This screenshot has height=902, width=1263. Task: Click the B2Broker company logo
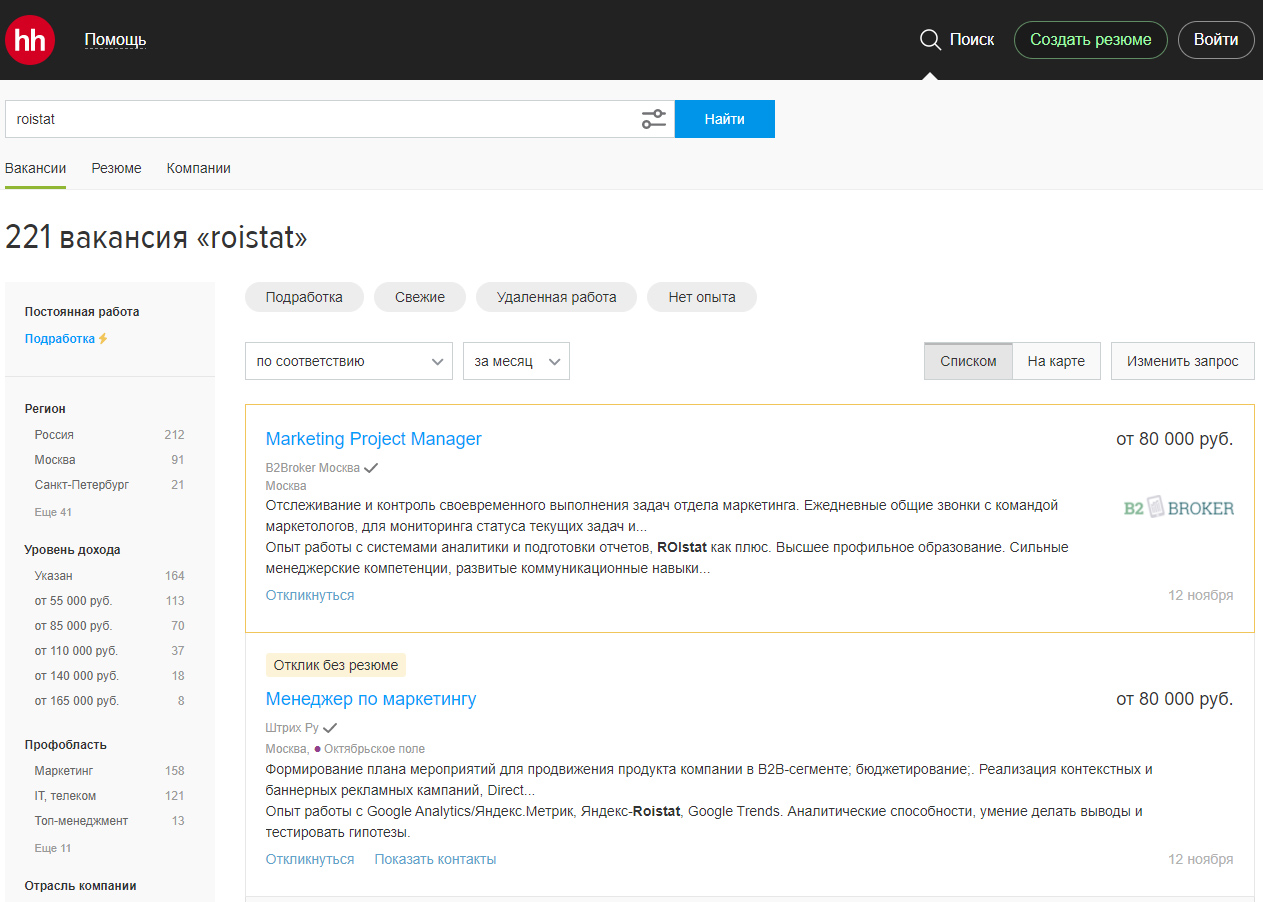pos(1179,508)
